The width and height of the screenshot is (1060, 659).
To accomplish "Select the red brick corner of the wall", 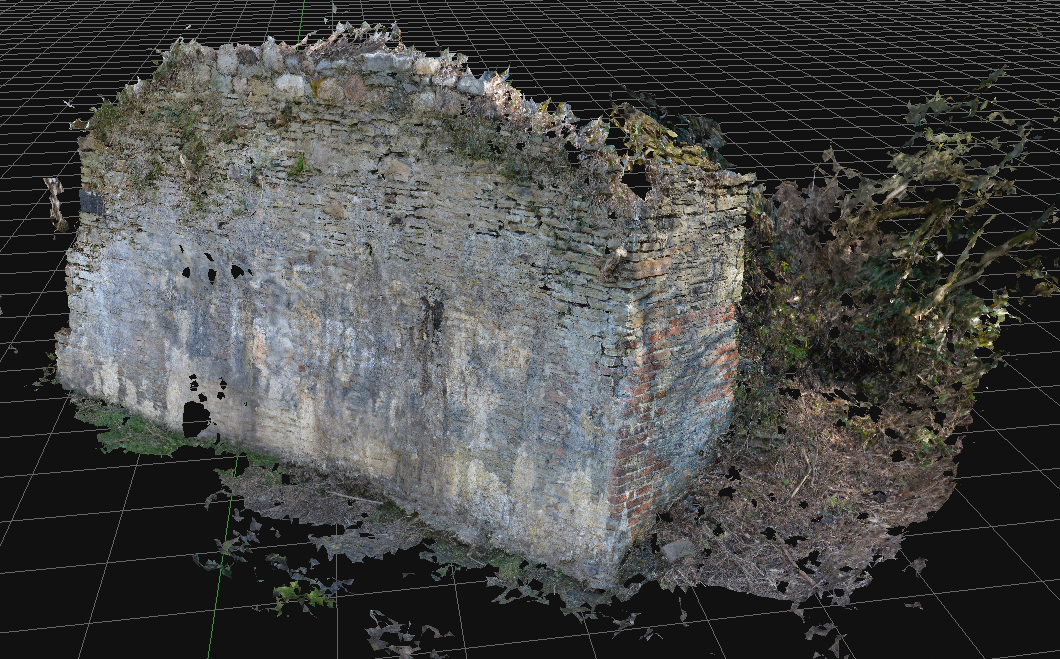I will click(673, 400).
